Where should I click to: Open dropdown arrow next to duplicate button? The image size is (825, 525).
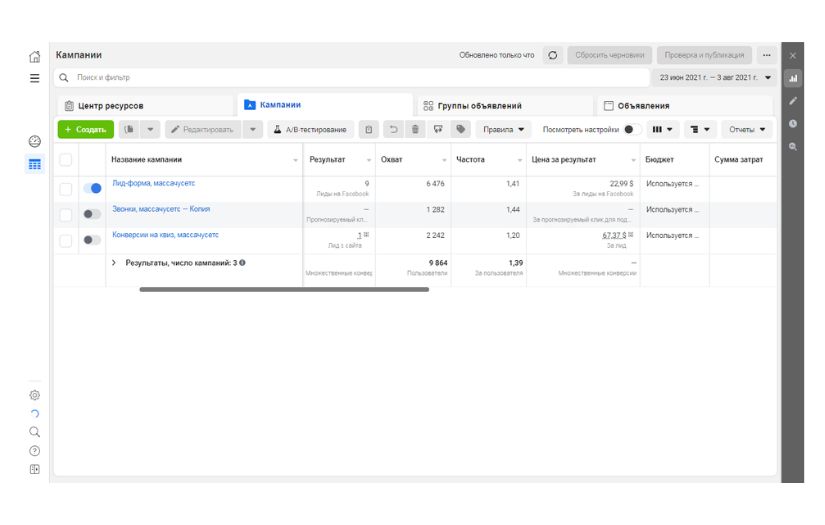click(x=150, y=129)
